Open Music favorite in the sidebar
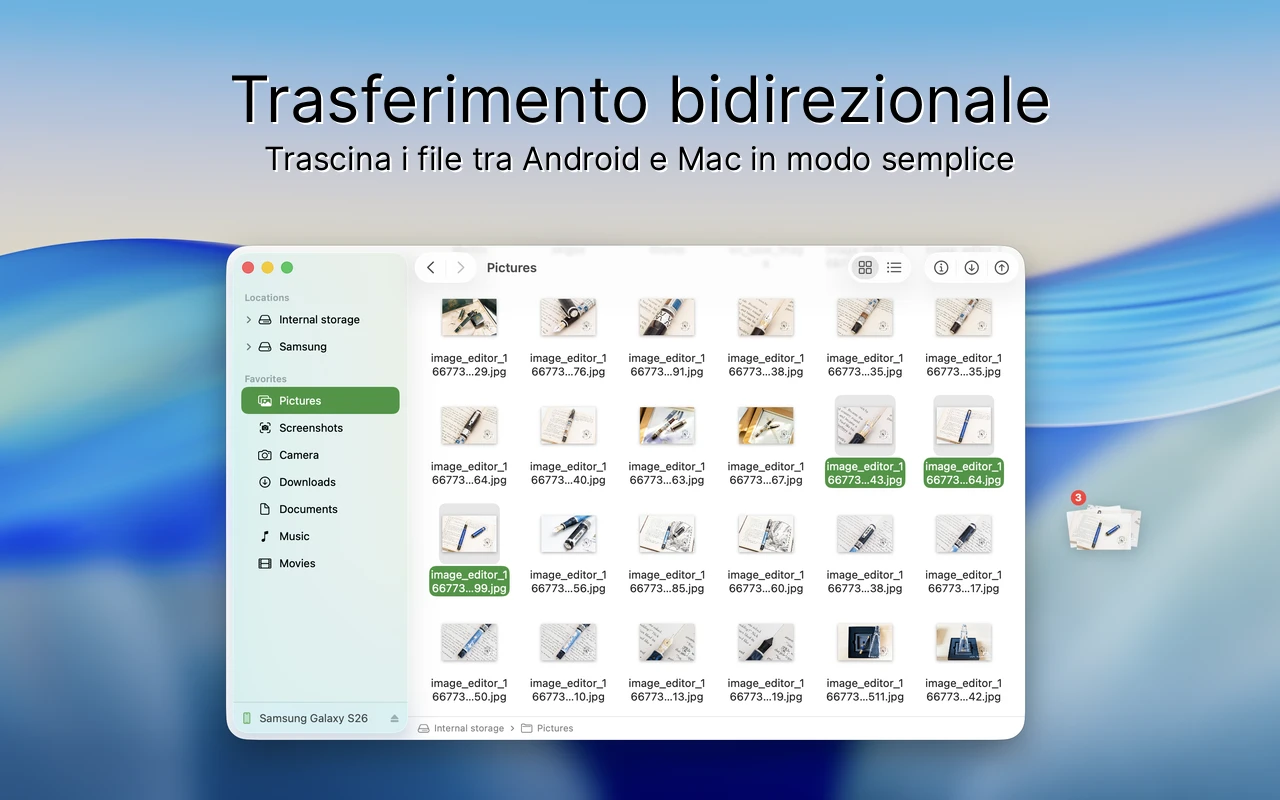Screen dimensions: 1280x800 tap(320, 536)
